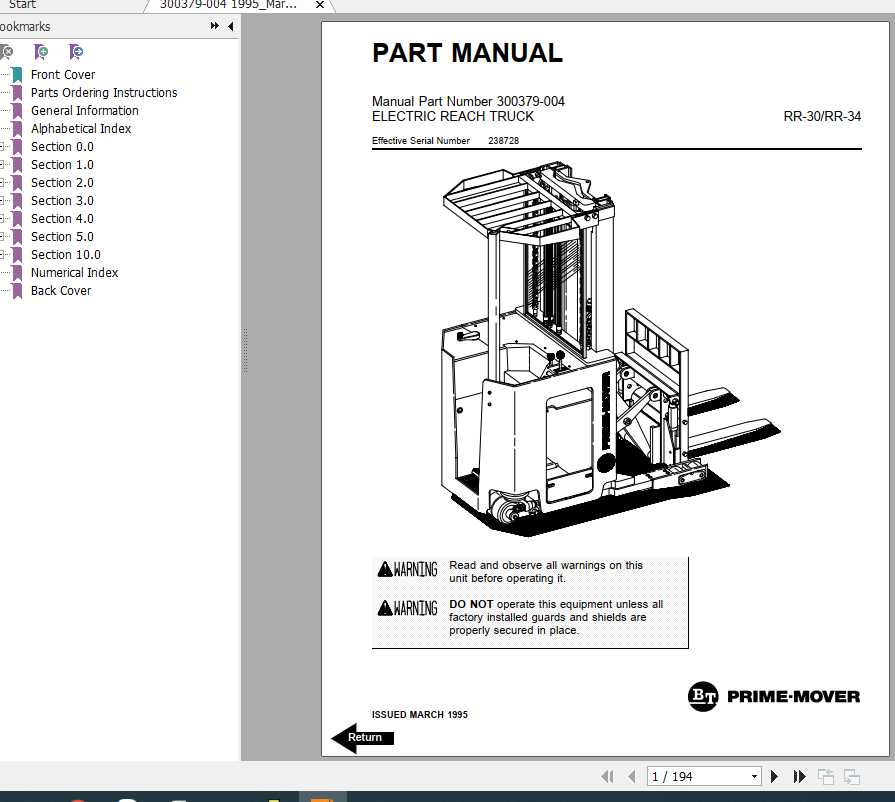
Task: Go to the previous page
Action: click(x=632, y=776)
